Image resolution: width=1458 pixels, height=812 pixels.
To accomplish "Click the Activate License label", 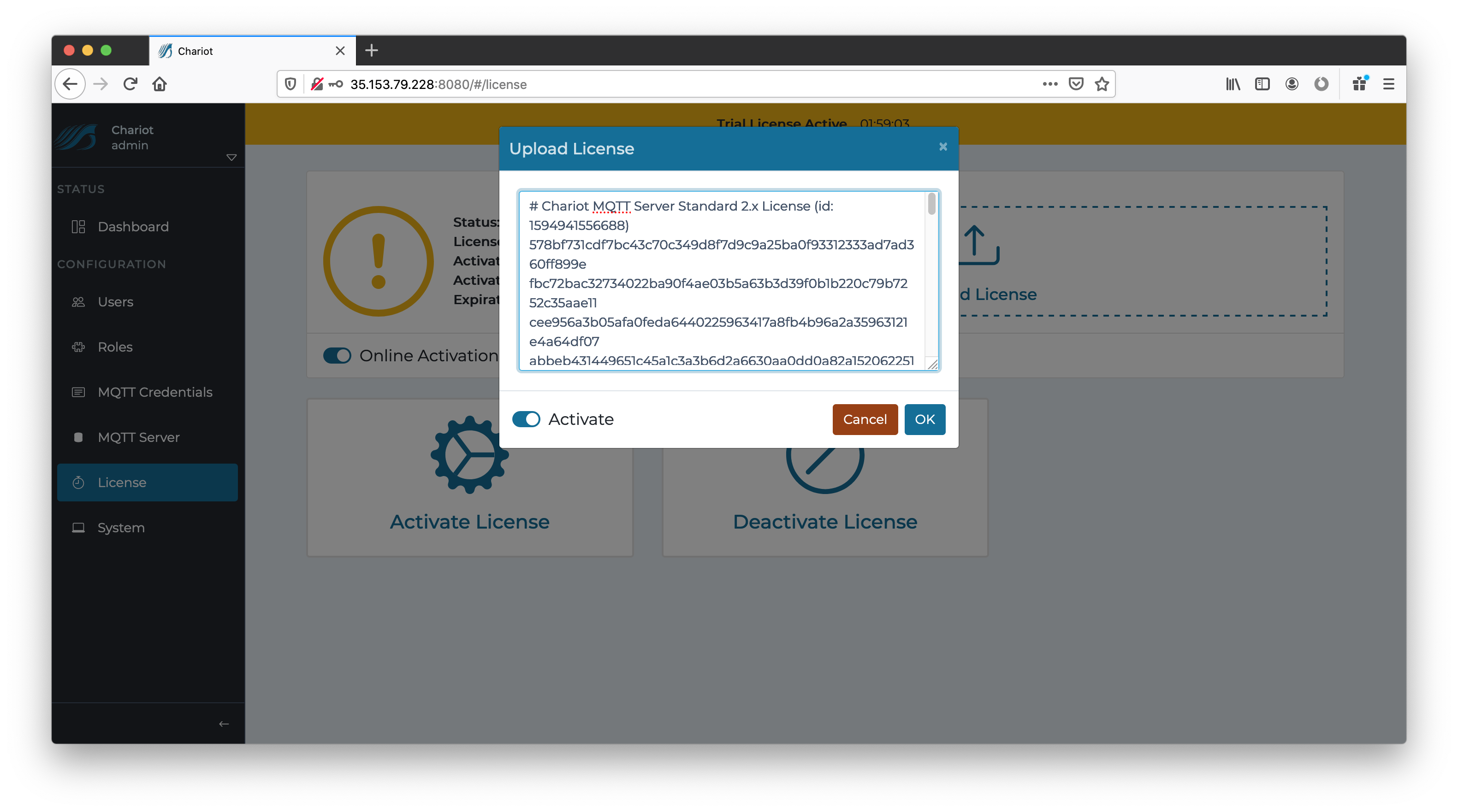I will [x=469, y=522].
